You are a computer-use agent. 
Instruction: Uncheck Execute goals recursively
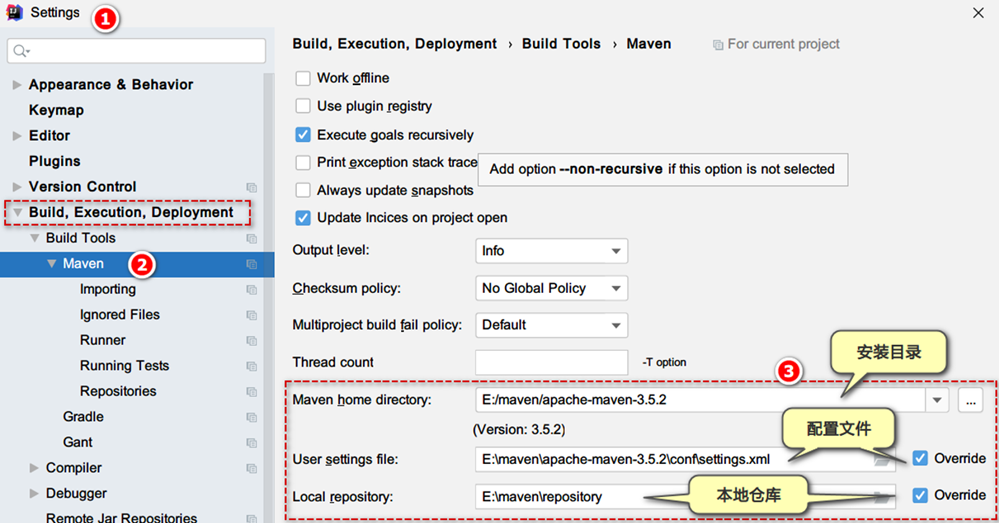[x=303, y=134]
